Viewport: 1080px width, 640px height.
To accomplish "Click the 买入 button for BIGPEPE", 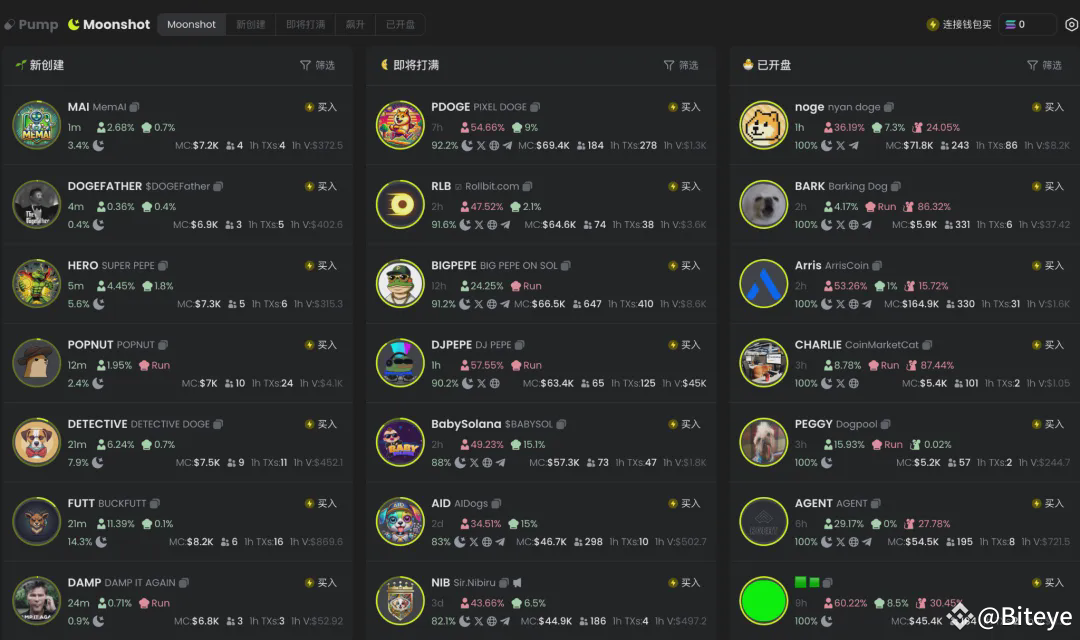I will [684, 265].
